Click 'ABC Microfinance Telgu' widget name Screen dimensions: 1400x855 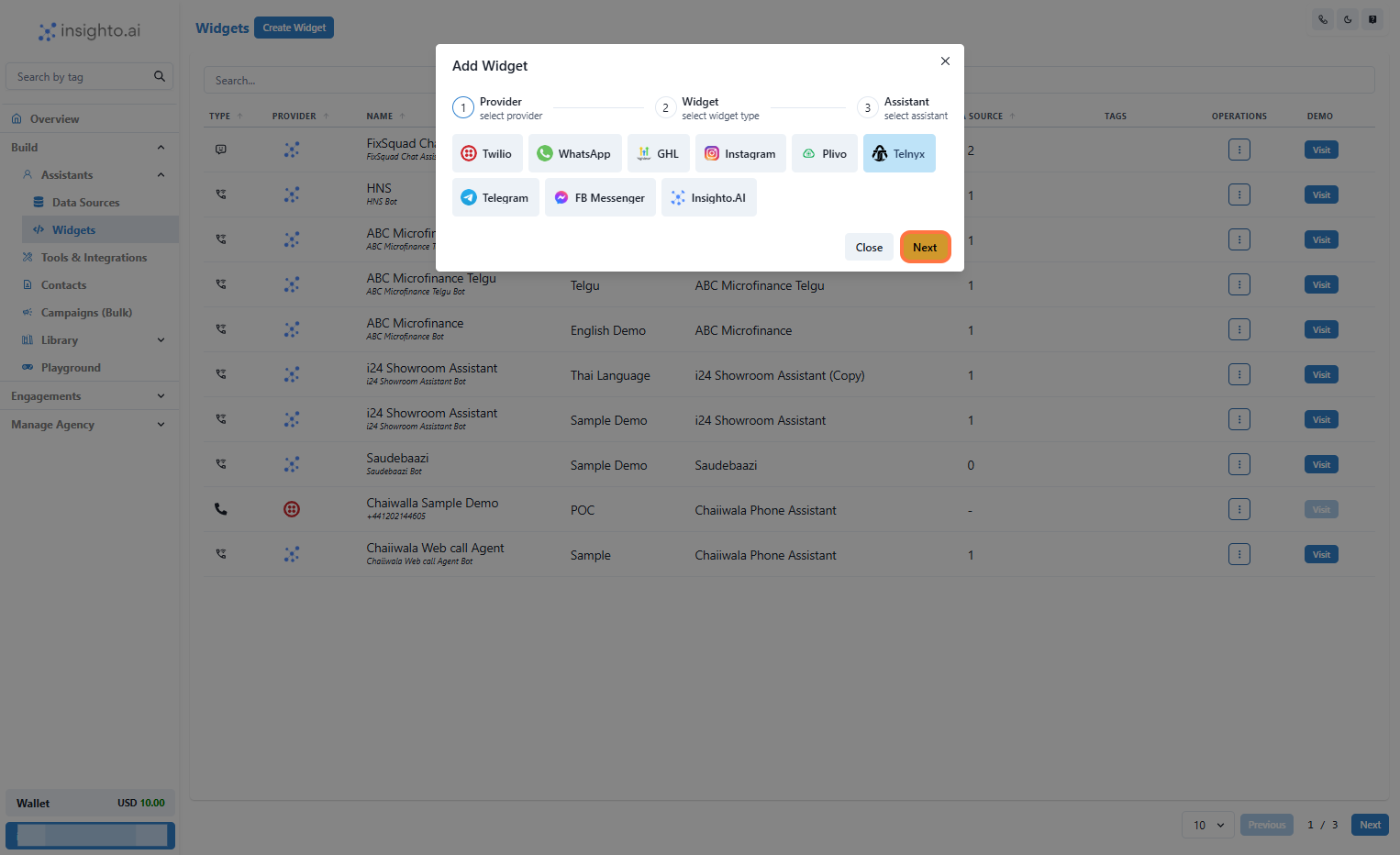pos(431,278)
